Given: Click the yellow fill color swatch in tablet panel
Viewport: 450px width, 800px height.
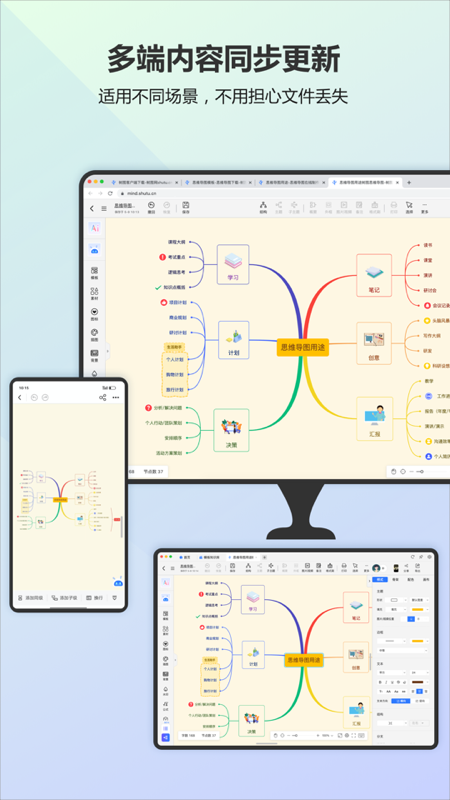Looking at the screenshot, I should 419,609.
